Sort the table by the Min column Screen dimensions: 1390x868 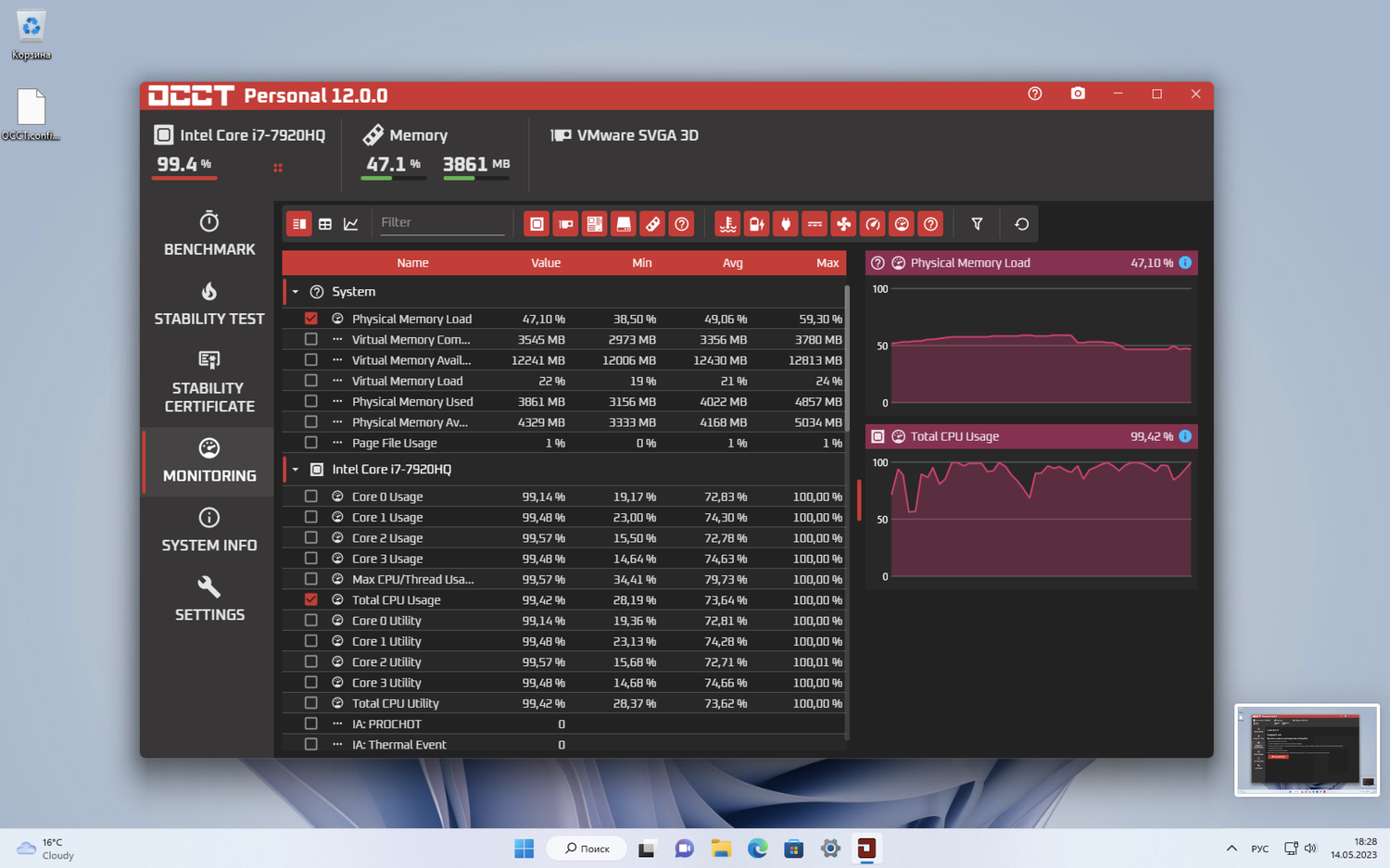tap(642, 263)
